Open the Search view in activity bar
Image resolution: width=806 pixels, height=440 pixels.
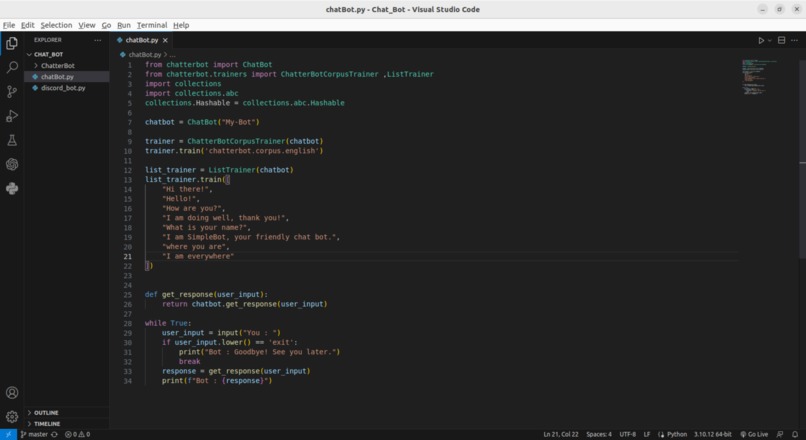[x=12, y=67]
